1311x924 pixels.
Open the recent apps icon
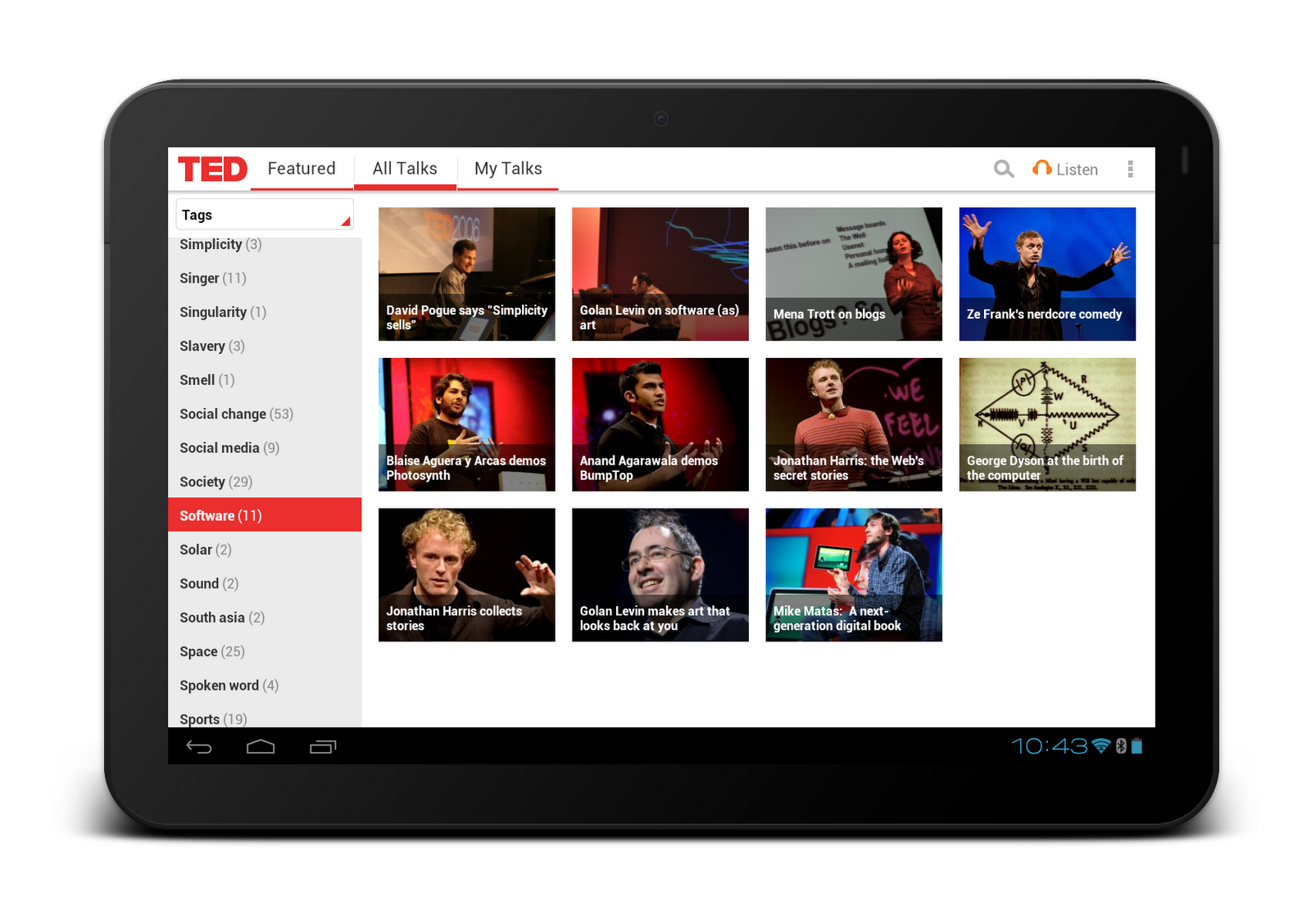323,746
